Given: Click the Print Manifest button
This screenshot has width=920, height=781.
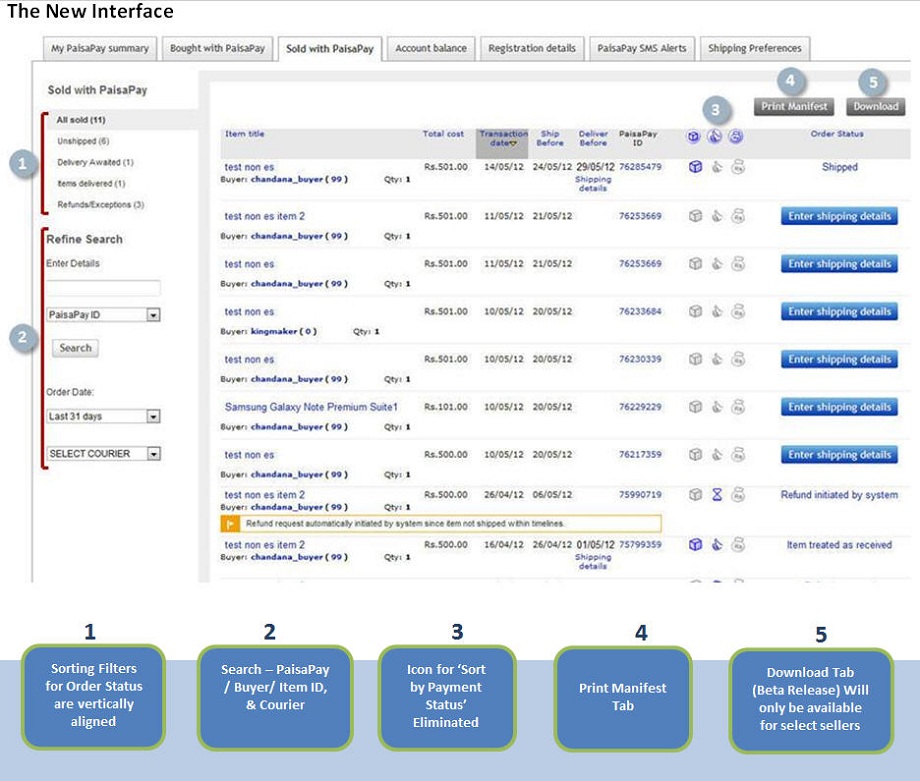Looking at the screenshot, I should point(794,106).
